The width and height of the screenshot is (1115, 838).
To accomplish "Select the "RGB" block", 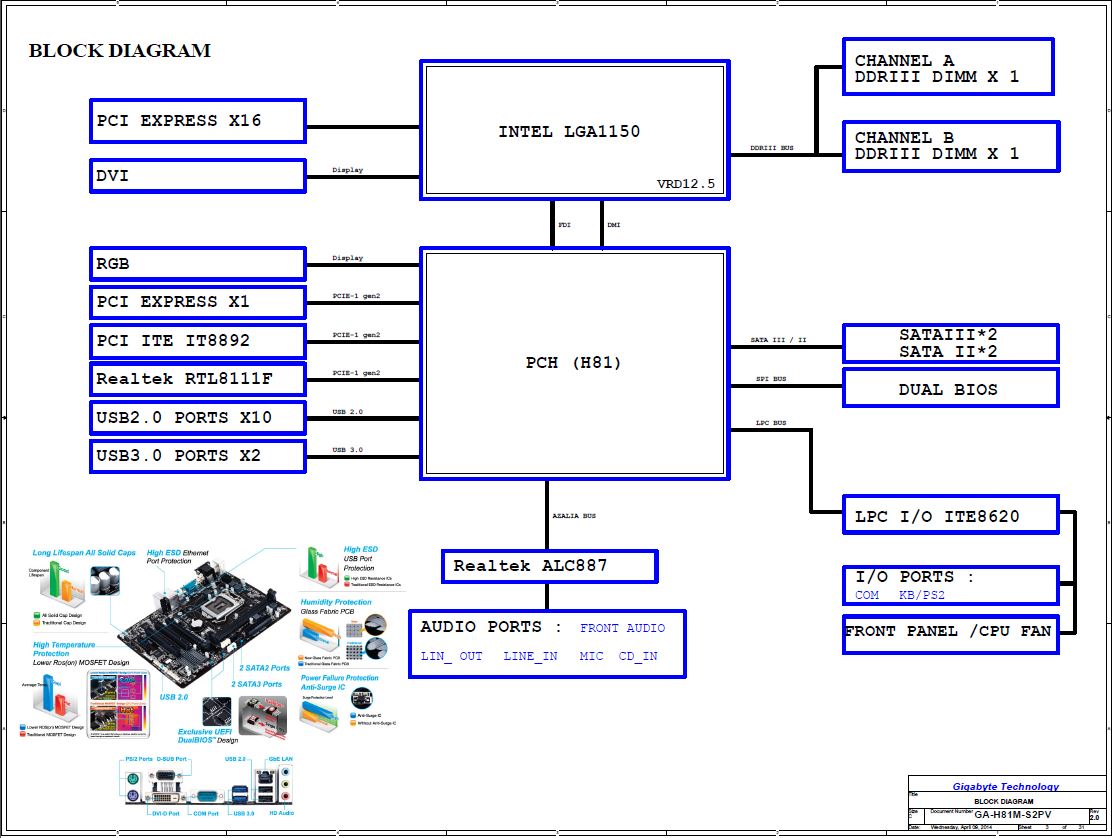I will pos(198,264).
